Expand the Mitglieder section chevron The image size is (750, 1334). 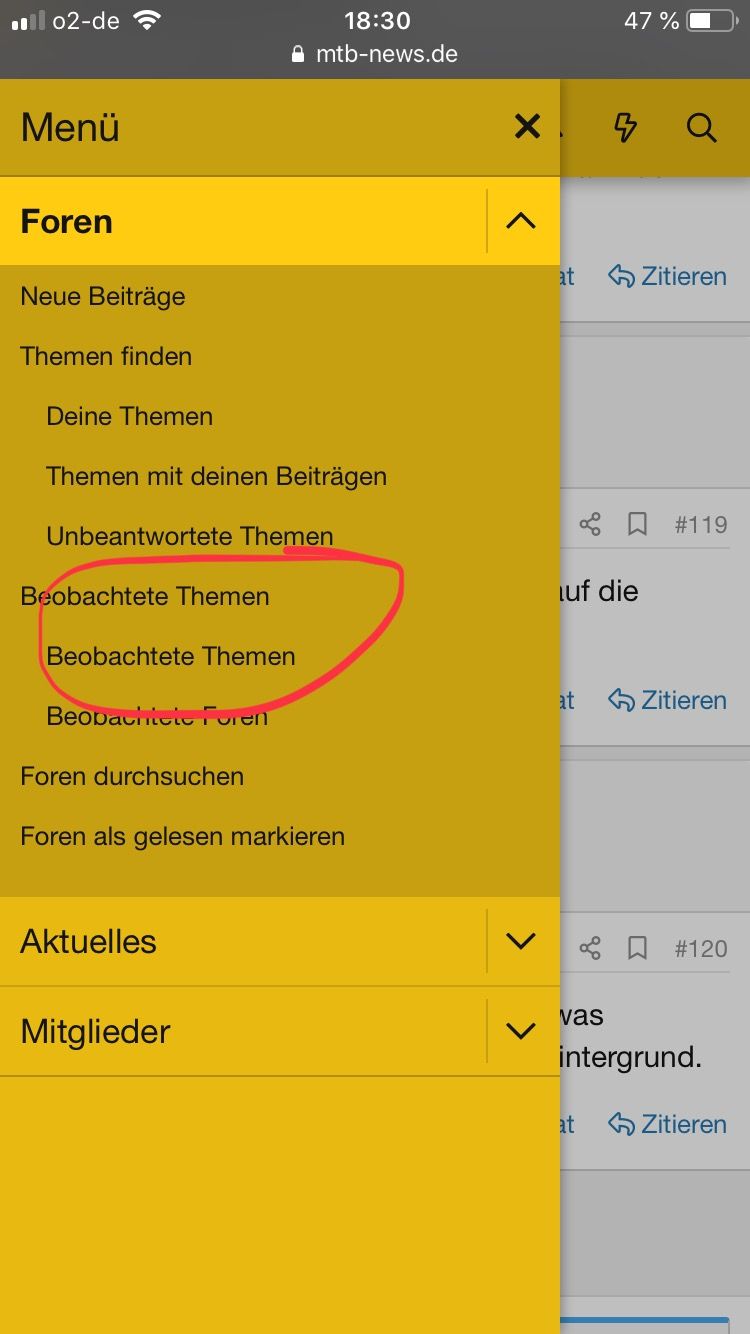(x=521, y=1031)
